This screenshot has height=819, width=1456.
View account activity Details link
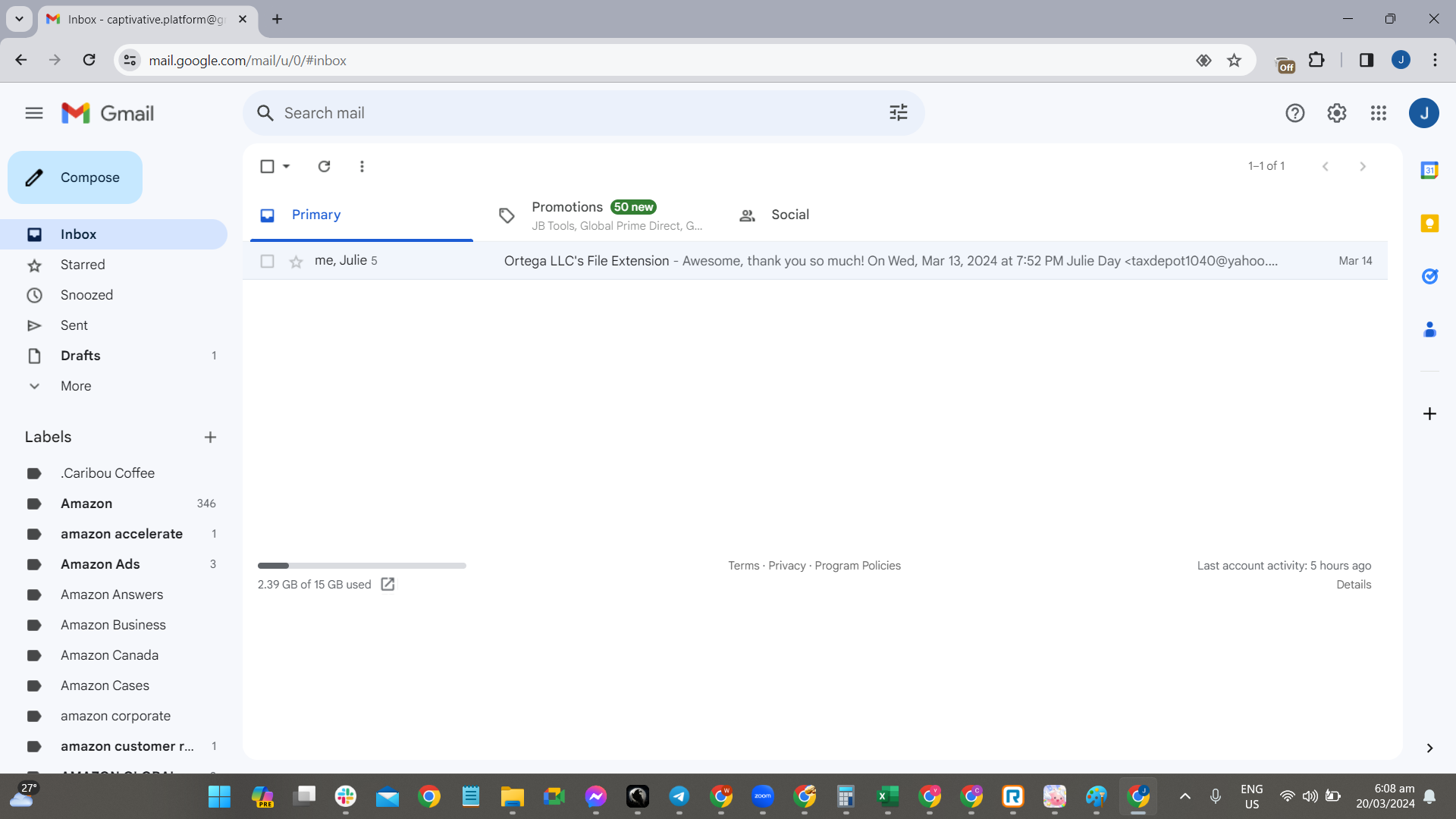1354,585
